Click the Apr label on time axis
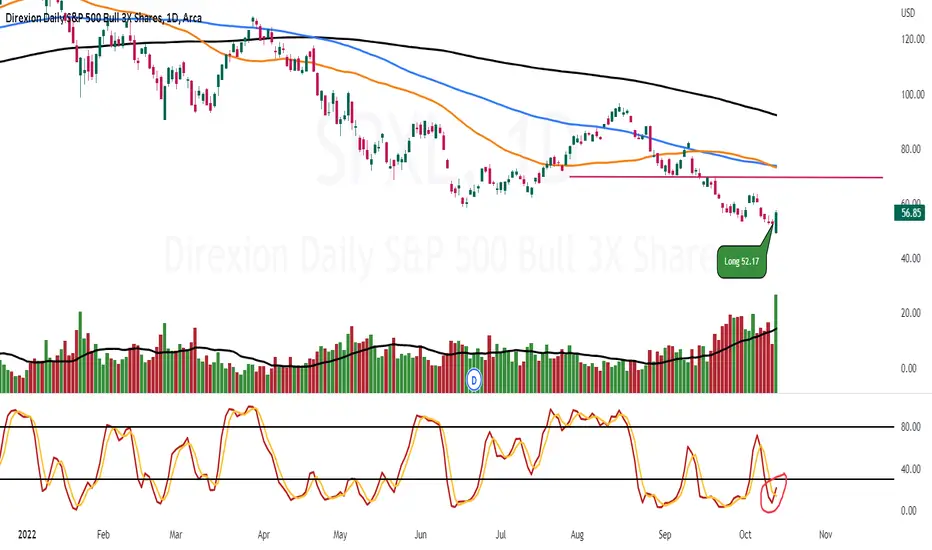932x550 pixels. coord(264,535)
